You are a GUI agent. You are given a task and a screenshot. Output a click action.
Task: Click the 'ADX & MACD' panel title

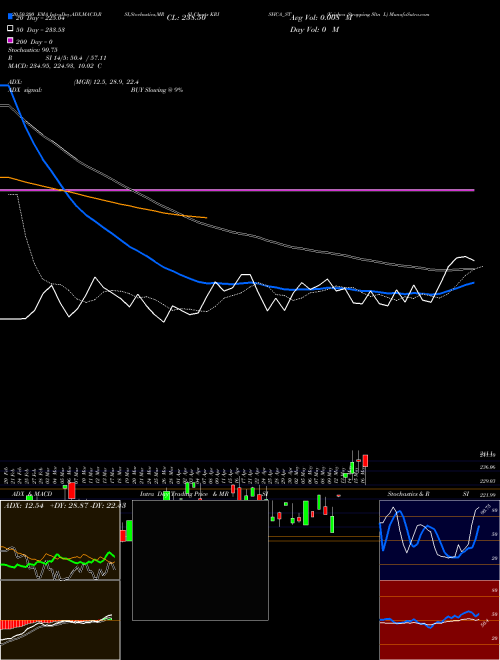[32, 494]
